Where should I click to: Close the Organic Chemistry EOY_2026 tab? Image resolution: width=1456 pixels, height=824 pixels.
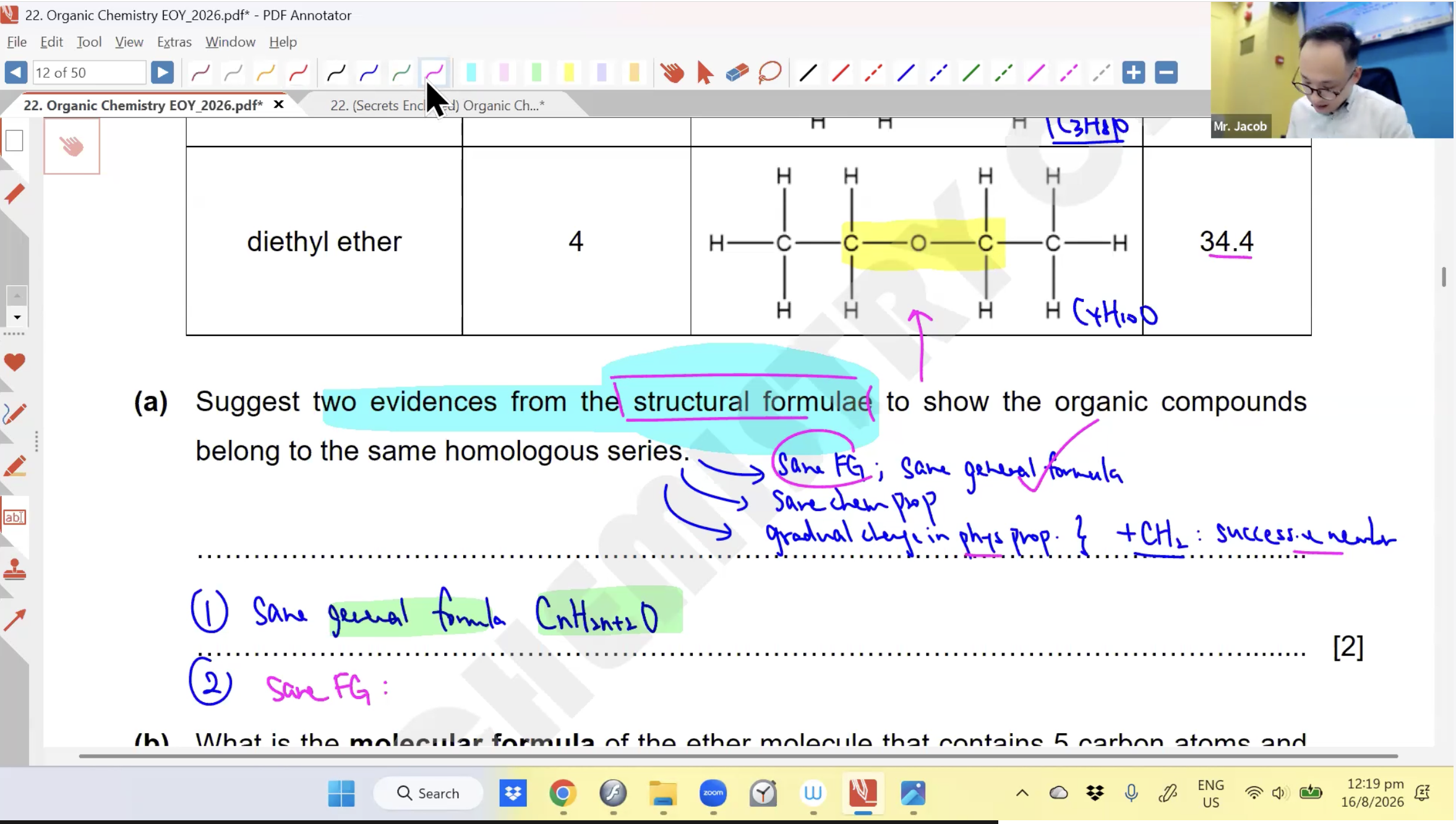click(x=279, y=105)
